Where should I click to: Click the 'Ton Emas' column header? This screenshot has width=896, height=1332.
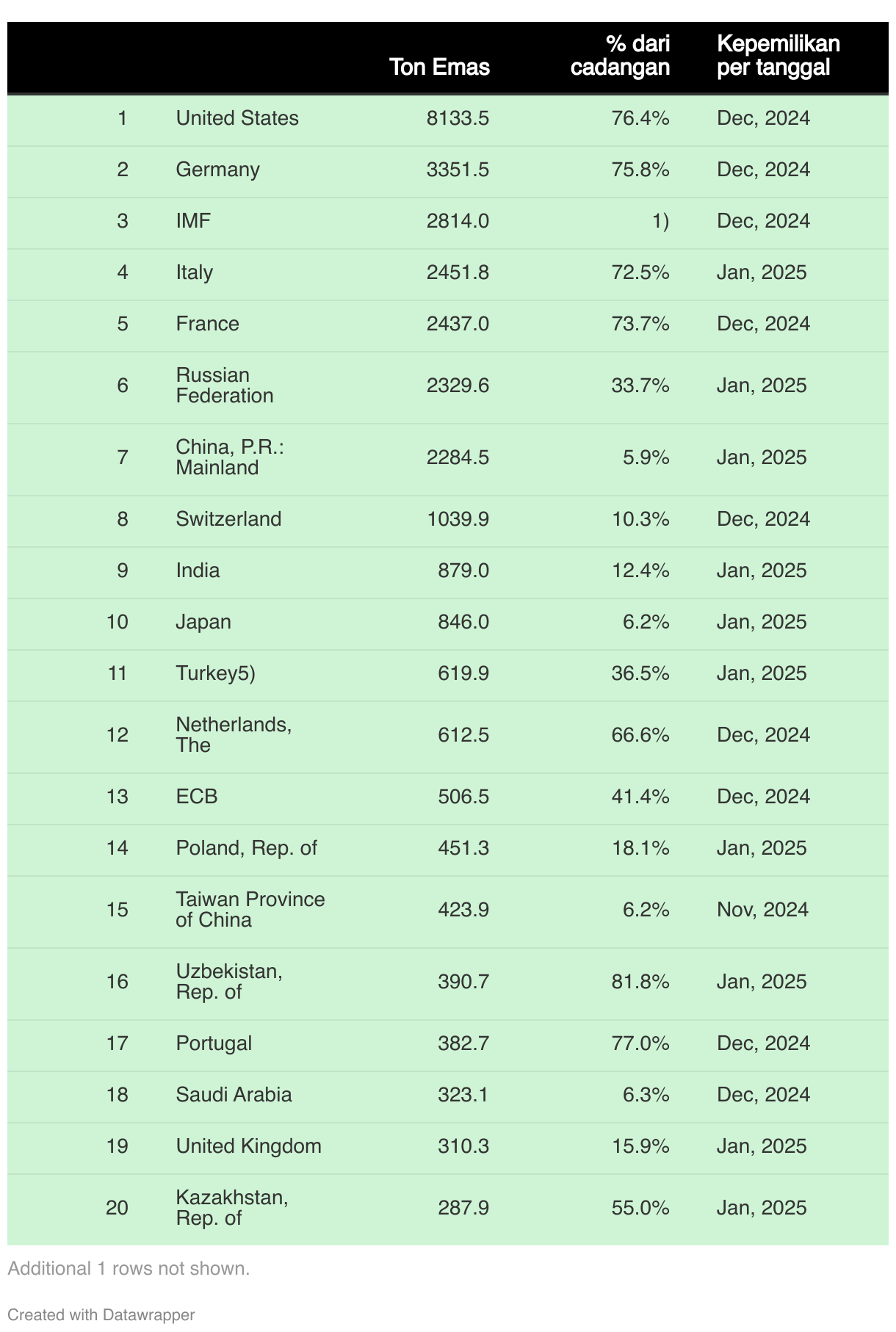click(439, 67)
